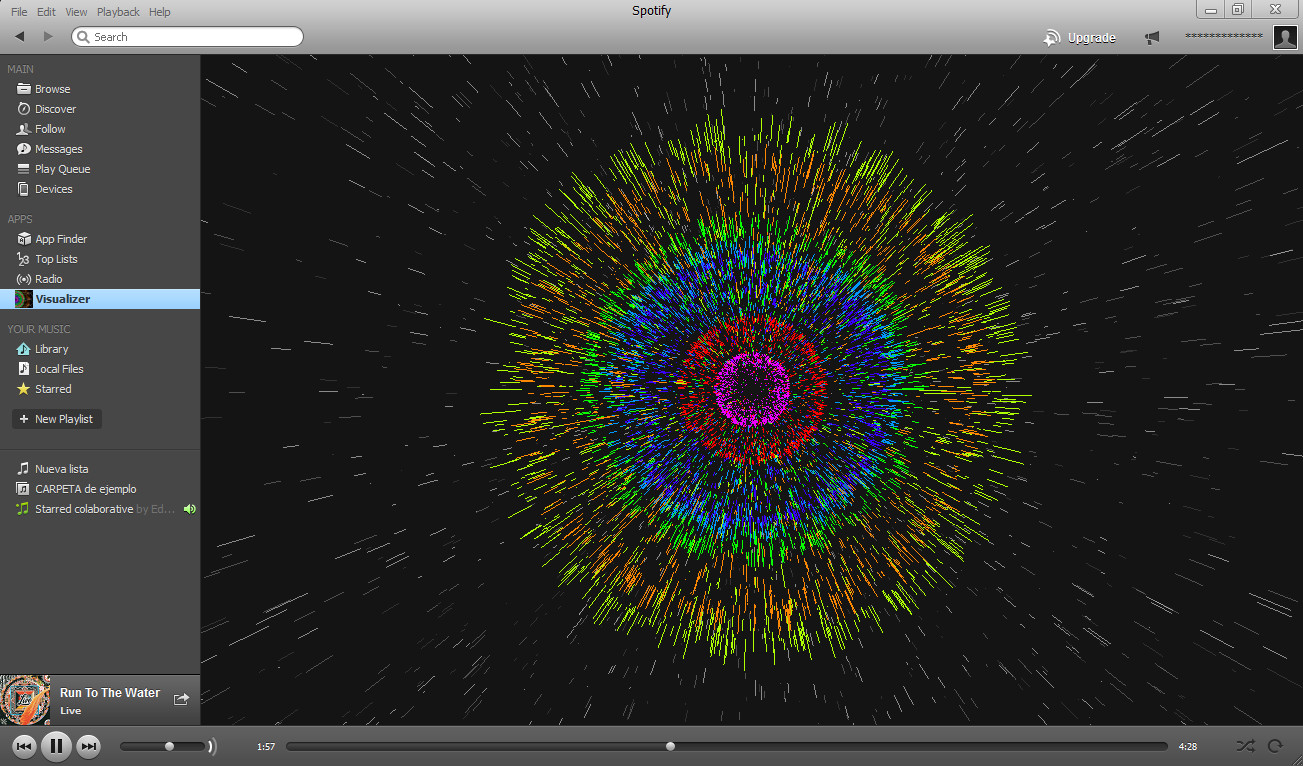Open the Help menu
Screen dimensions: 1303x766
coord(159,12)
